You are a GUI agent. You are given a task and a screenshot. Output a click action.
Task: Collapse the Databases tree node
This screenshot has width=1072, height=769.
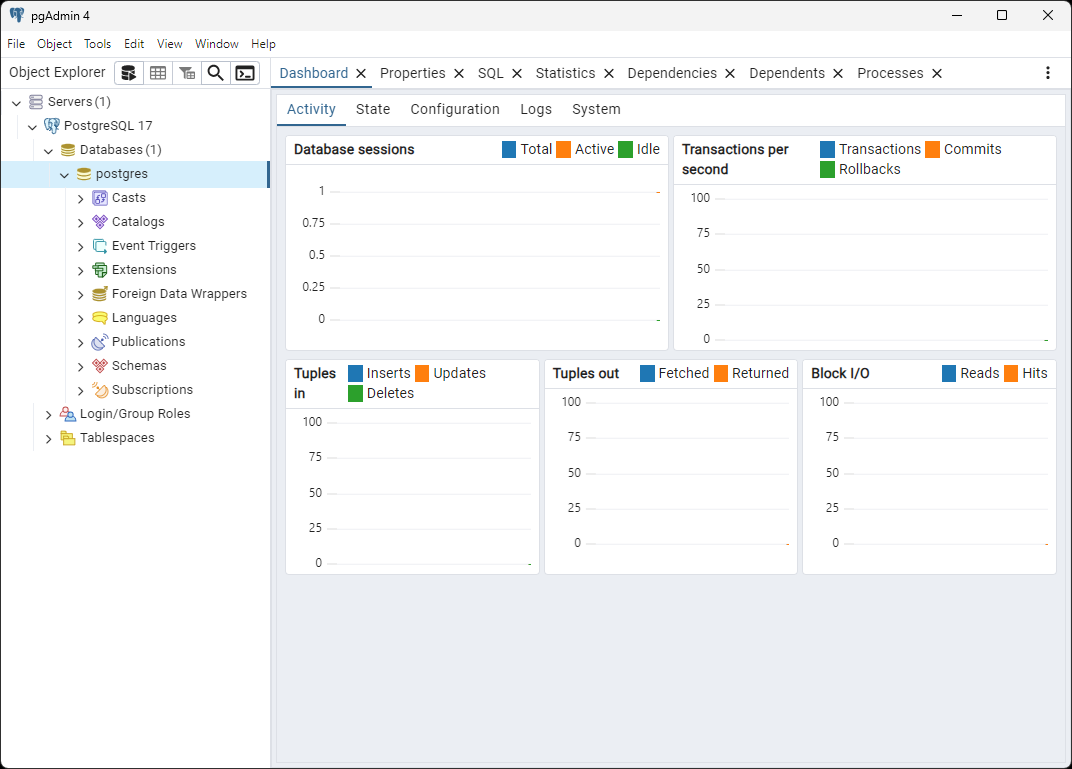click(x=49, y=150)
